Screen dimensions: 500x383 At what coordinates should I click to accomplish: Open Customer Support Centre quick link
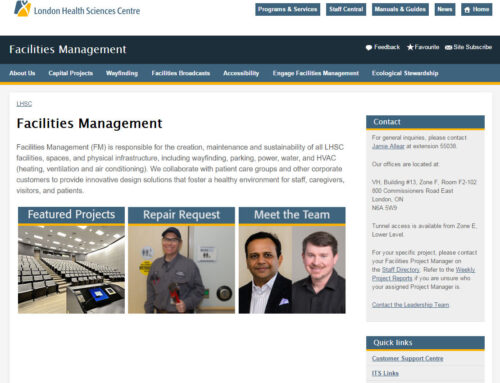click(x=408, y=358)
